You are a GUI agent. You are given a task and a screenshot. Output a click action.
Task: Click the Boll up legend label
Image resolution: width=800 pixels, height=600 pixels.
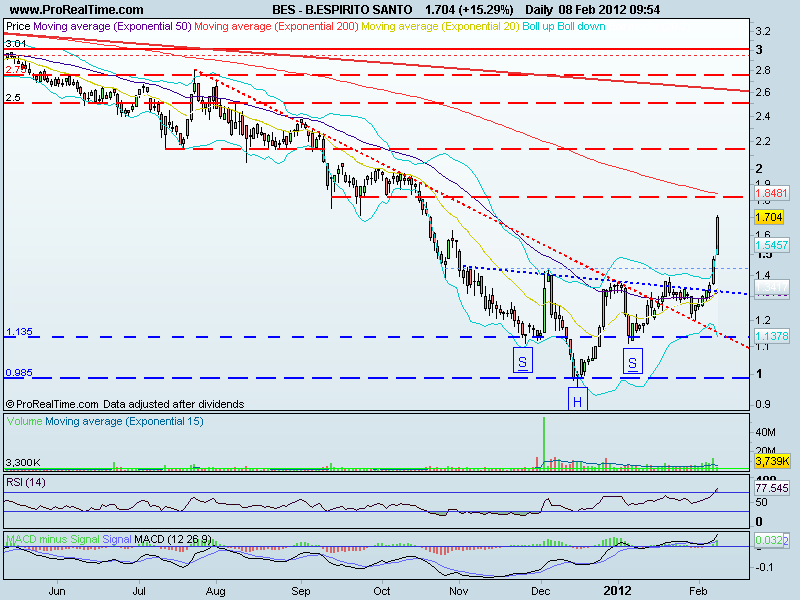click(538, 26)
